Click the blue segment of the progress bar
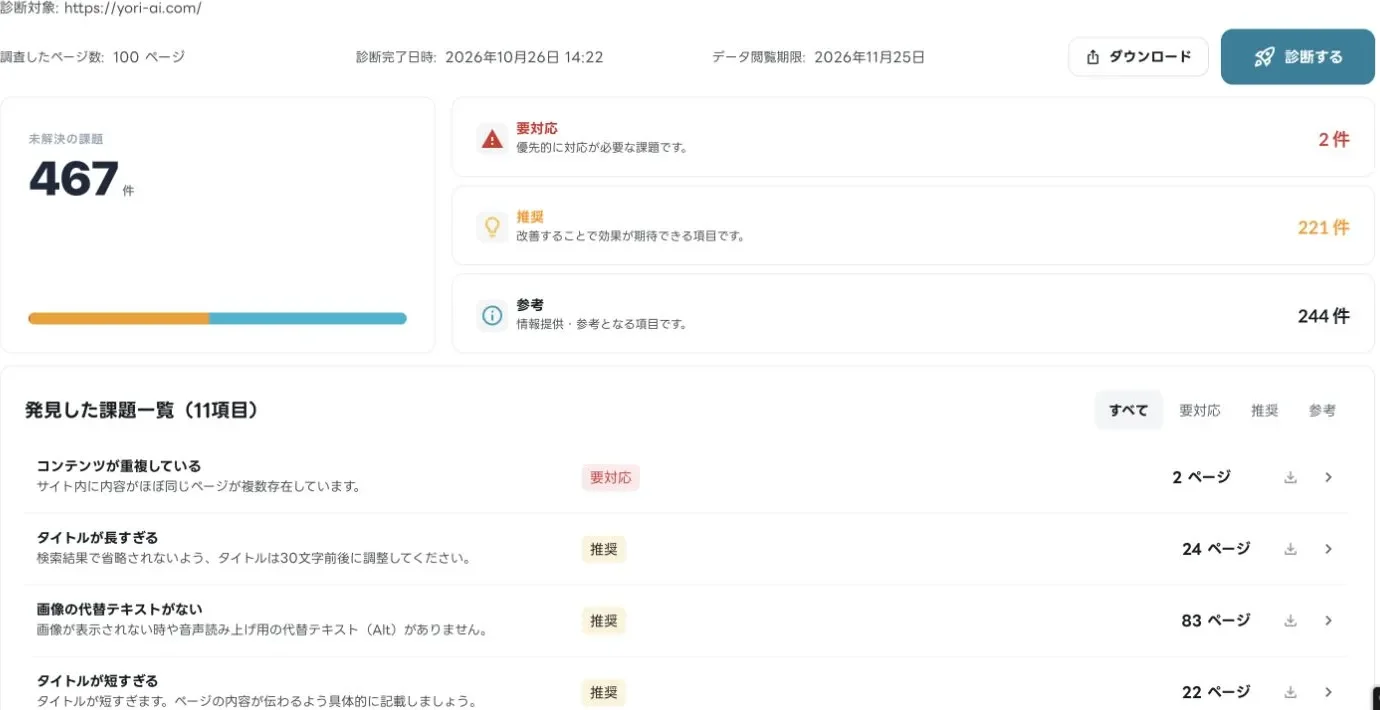Screen dimensions: 1380x710 click(308, 318)
